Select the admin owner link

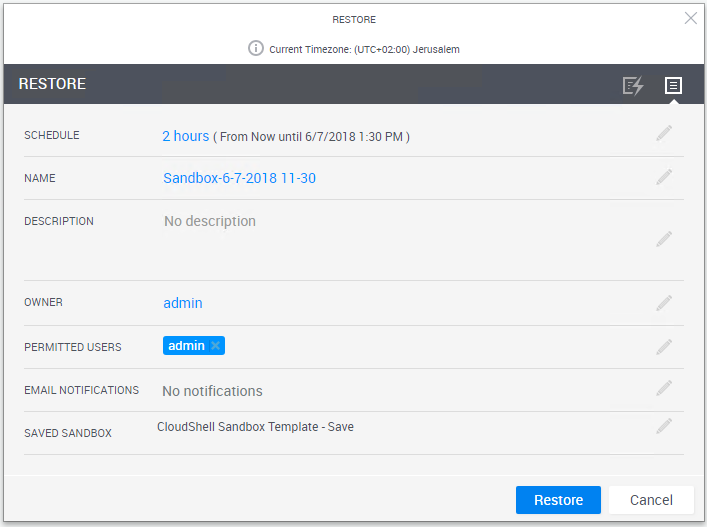click(x=183, y=303)
